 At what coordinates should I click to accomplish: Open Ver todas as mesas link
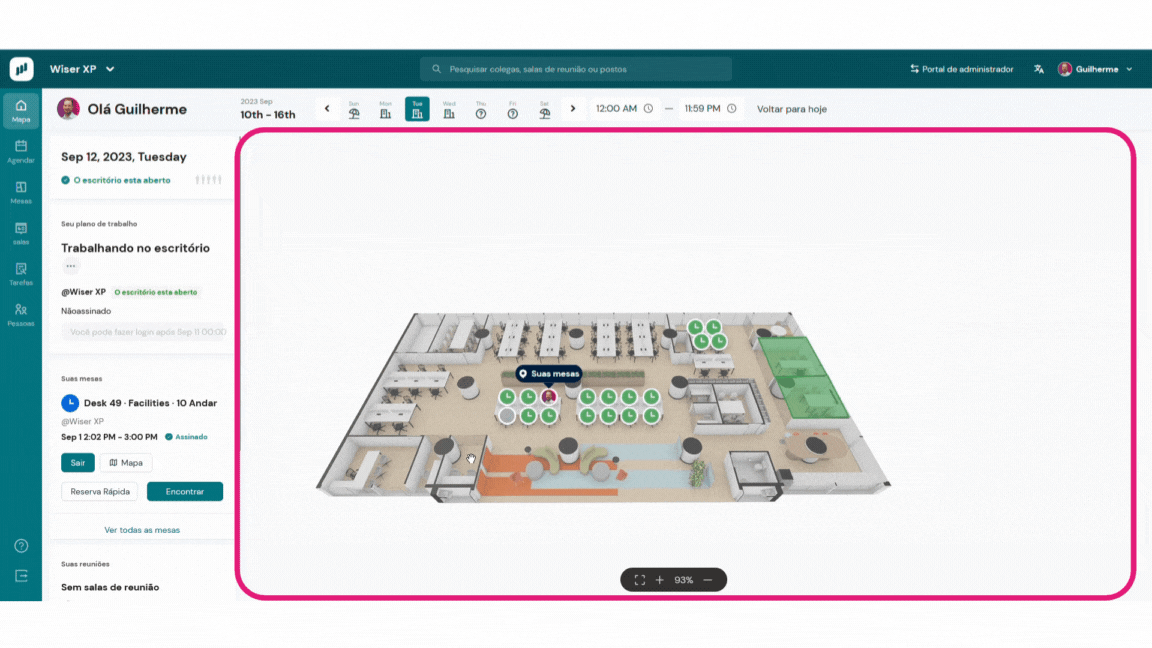coord(142,530)
